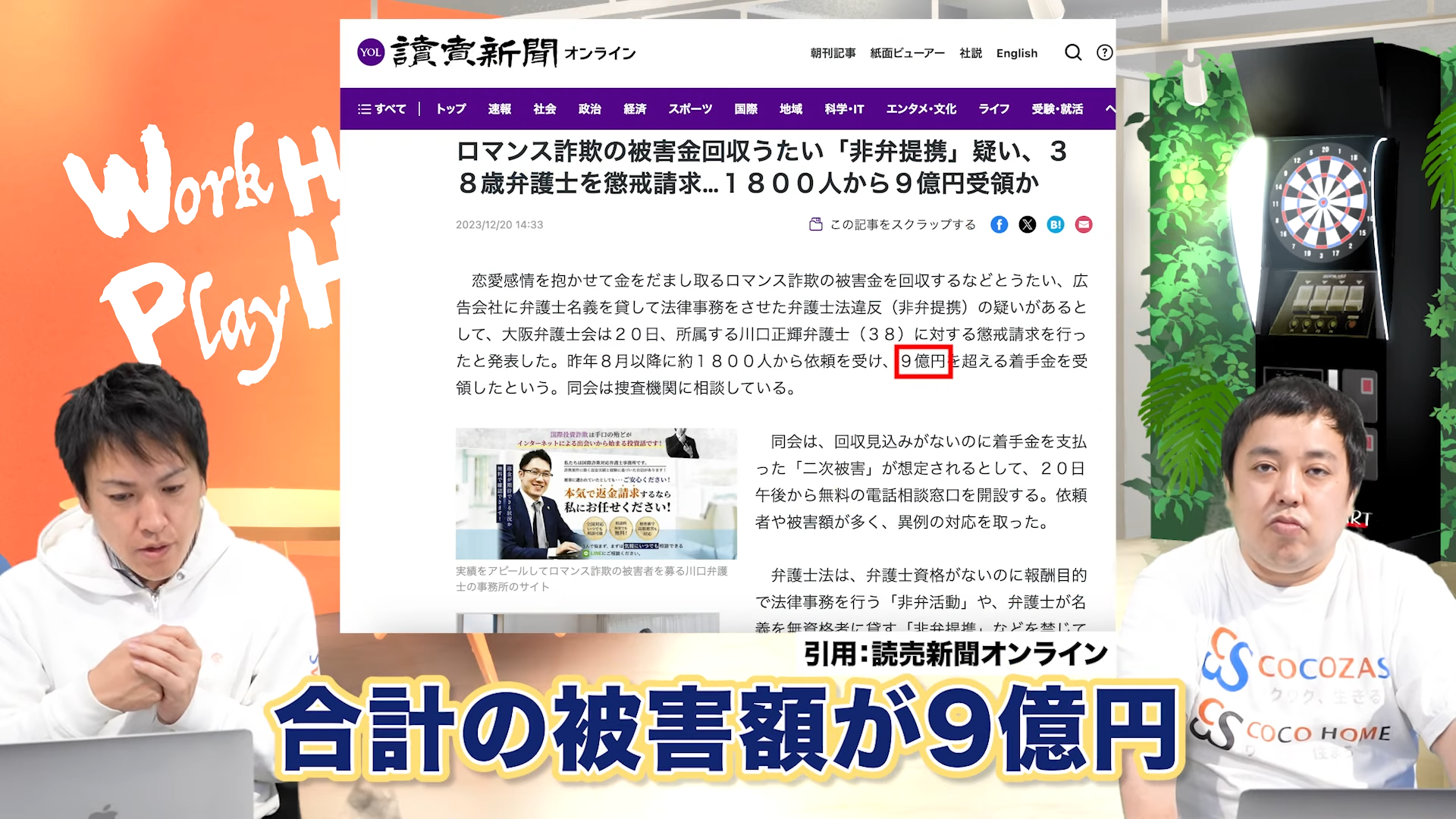
Task: Open 受験・就活 navigation tab
Action: pos(1057,109)
